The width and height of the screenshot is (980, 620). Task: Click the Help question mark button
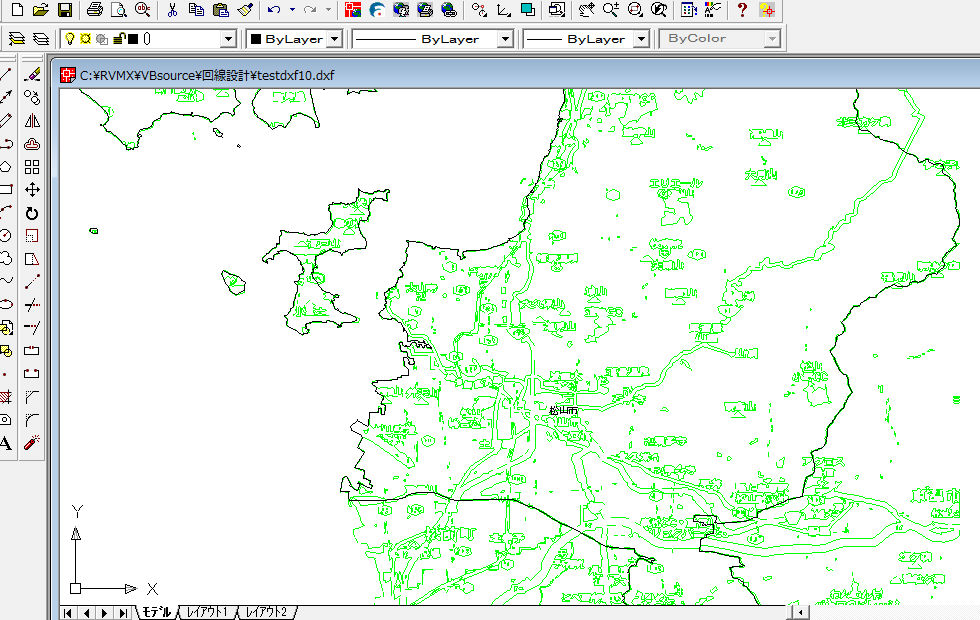(741, 10)
